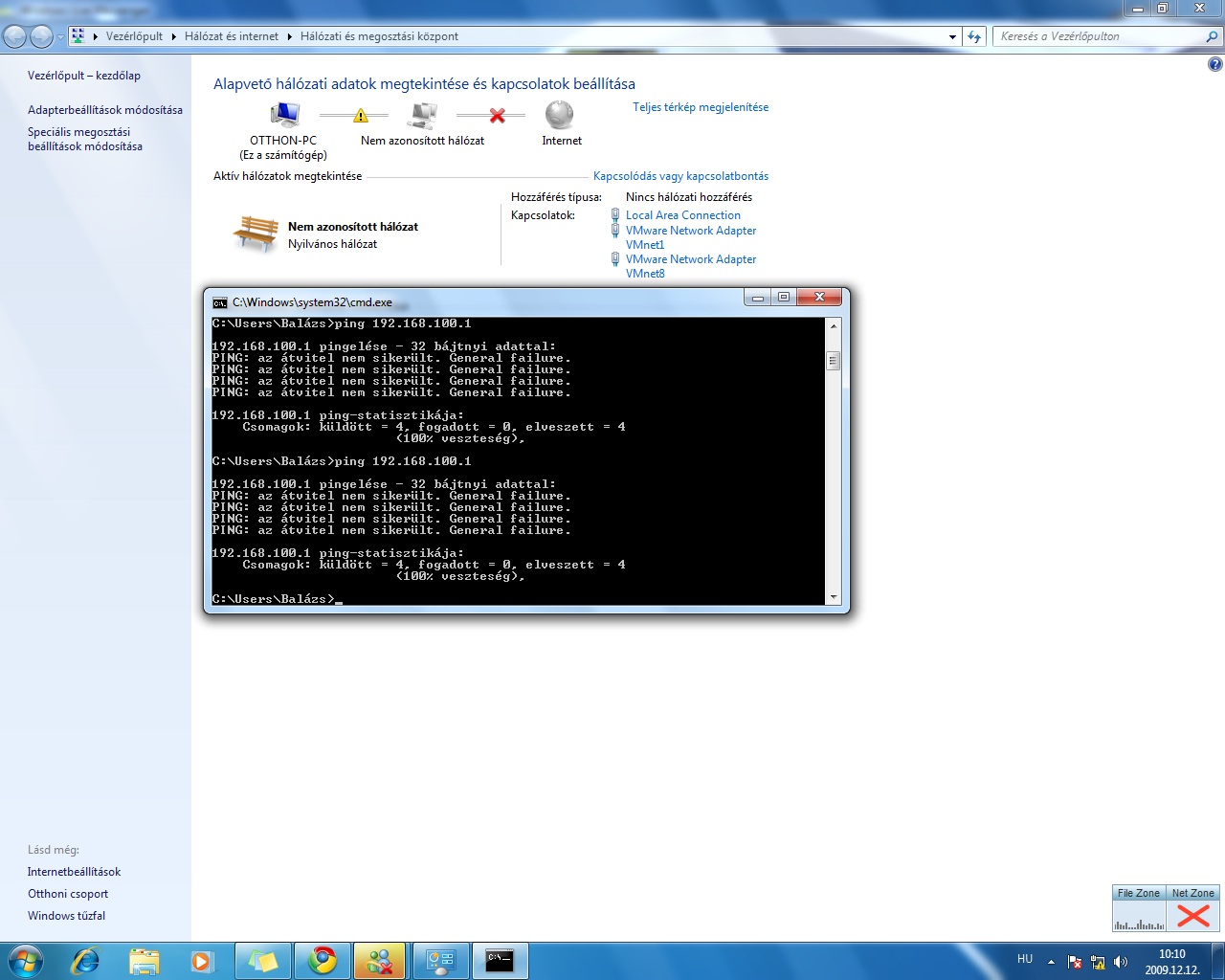
Task: Click the adapter icon beside VMnet8
Action: [615, 259]
